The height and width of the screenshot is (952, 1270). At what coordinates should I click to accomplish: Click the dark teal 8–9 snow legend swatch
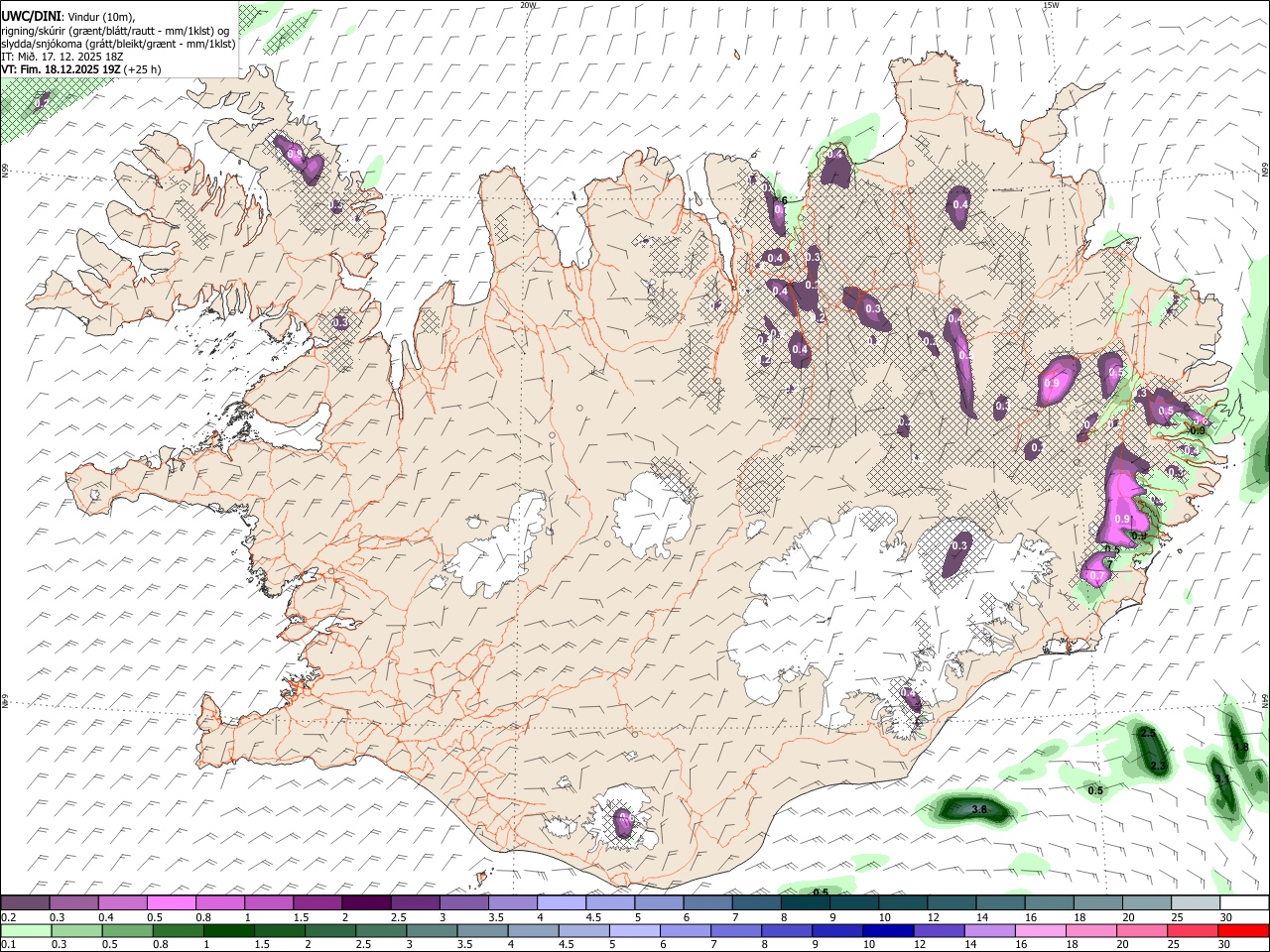[806, 903]
